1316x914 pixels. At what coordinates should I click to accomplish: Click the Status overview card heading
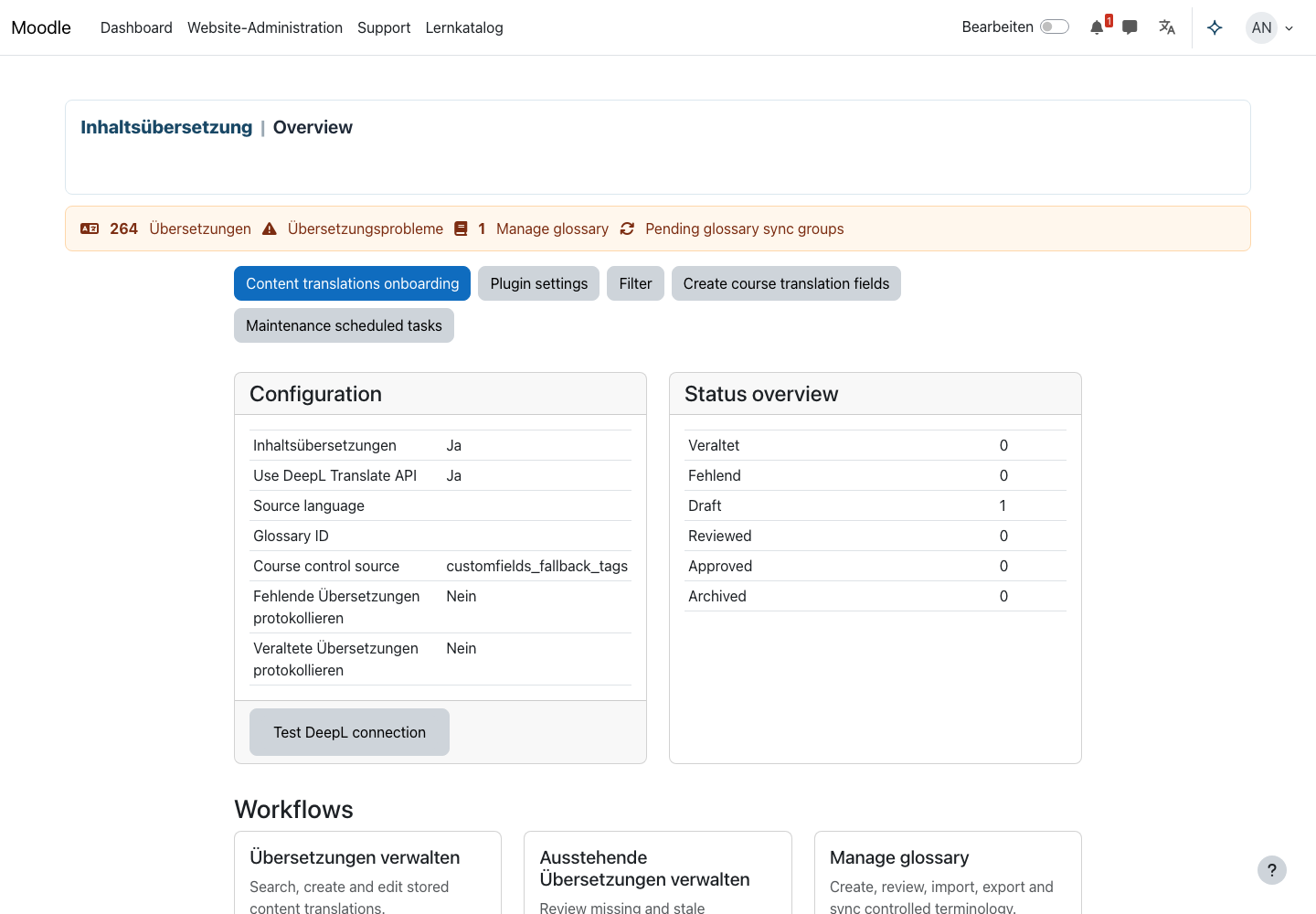click(761, 394)
